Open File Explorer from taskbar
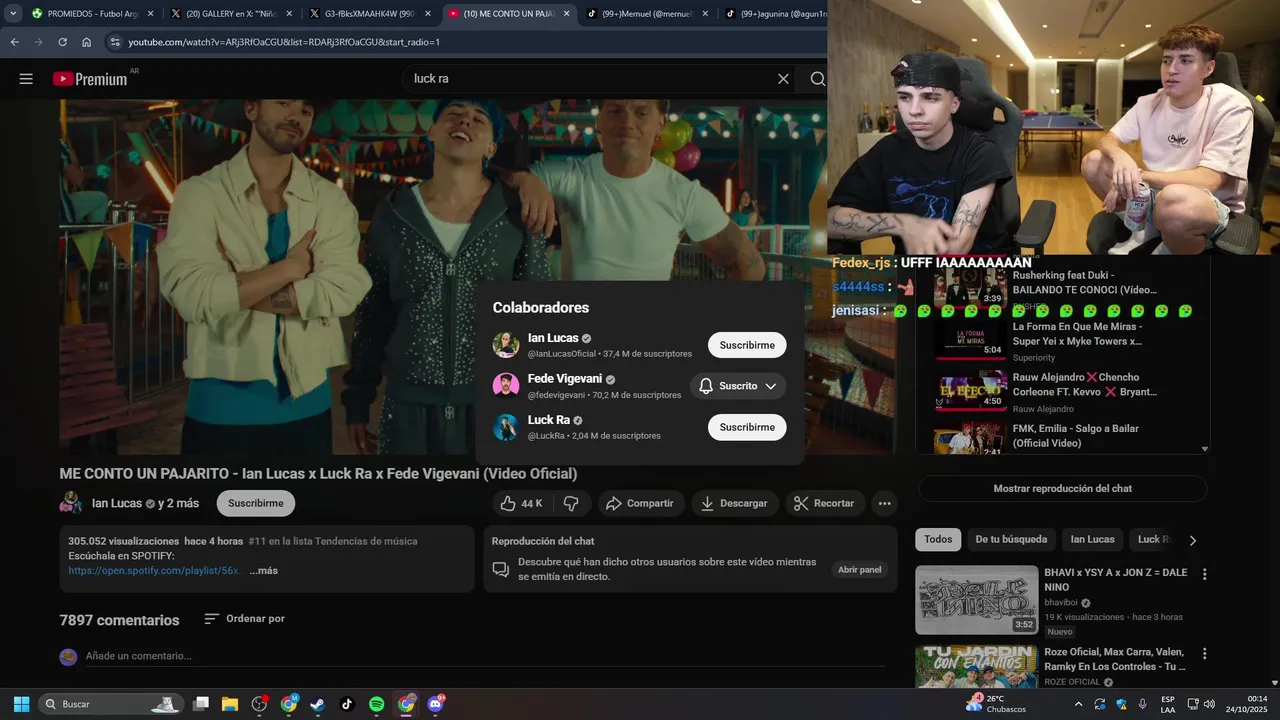 tap(230, 704)
